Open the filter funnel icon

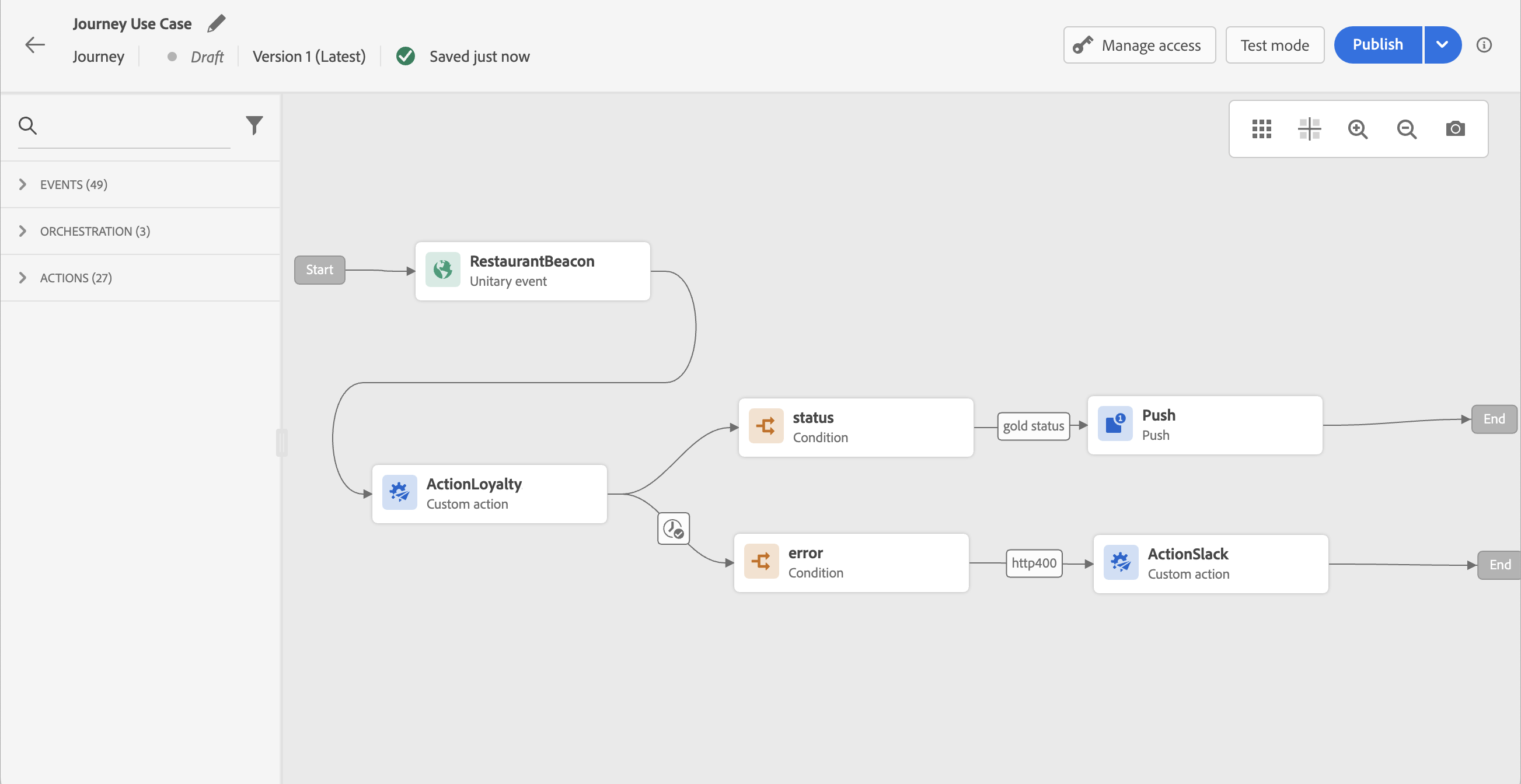(x=254, y=125)
